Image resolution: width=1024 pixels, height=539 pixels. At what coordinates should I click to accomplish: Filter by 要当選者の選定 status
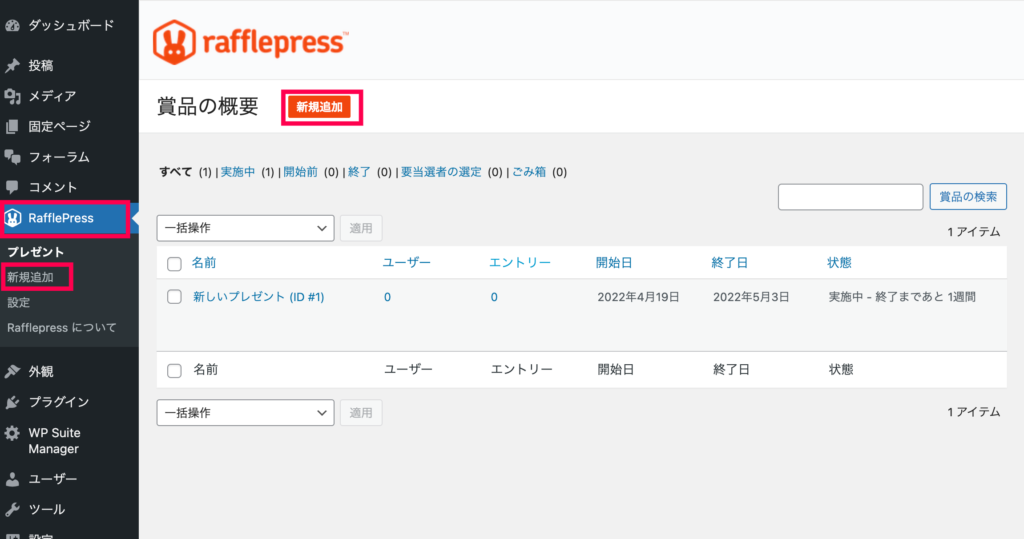(x=441, y=172)
